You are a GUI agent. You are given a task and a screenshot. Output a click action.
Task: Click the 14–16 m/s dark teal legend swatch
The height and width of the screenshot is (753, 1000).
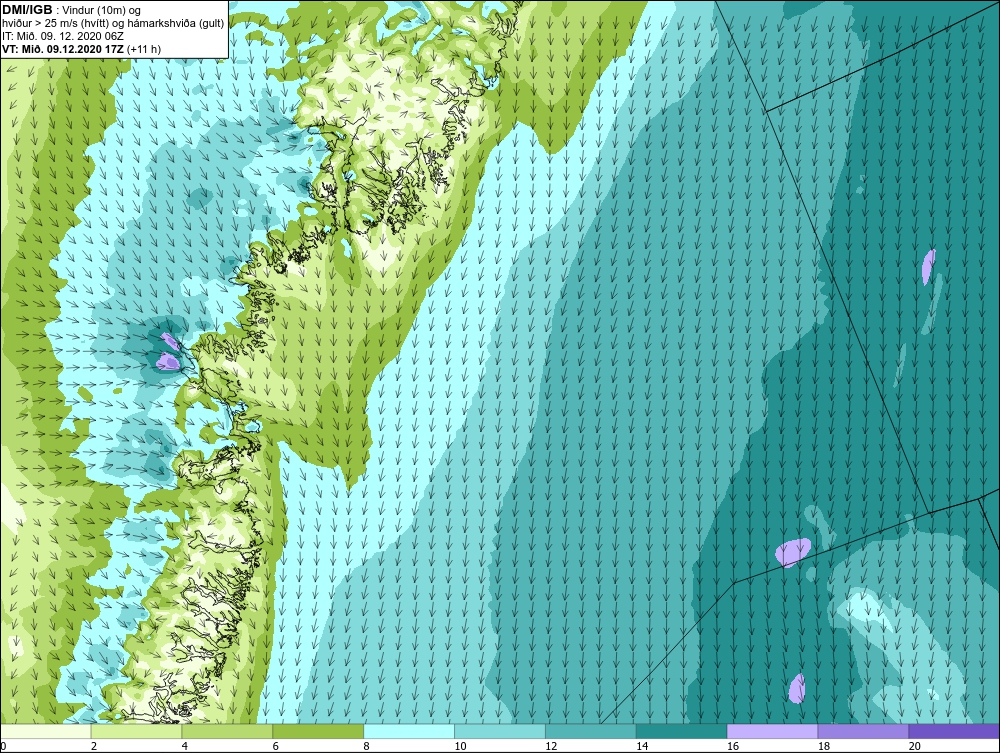682,731
